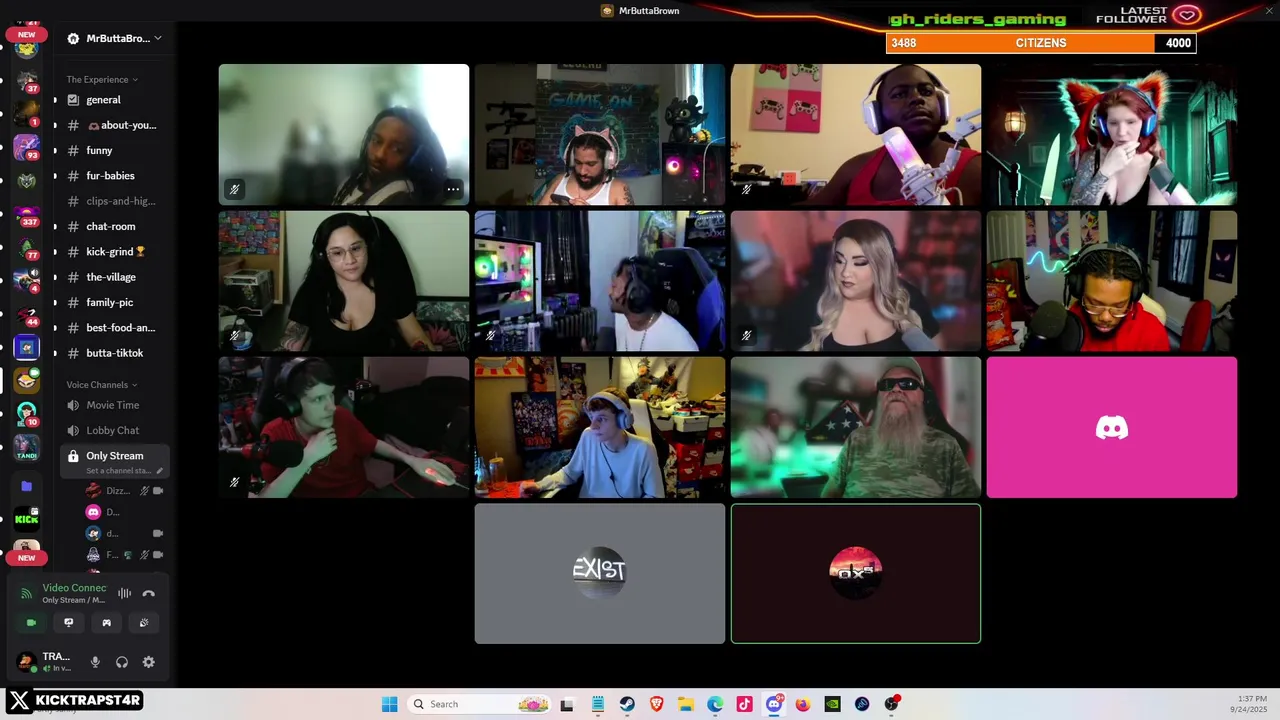This screenshot has height=720, width=1280.
Task: Click the bottom NEW unread indicator
Action: pyautogui.click(x=26, y=558)
